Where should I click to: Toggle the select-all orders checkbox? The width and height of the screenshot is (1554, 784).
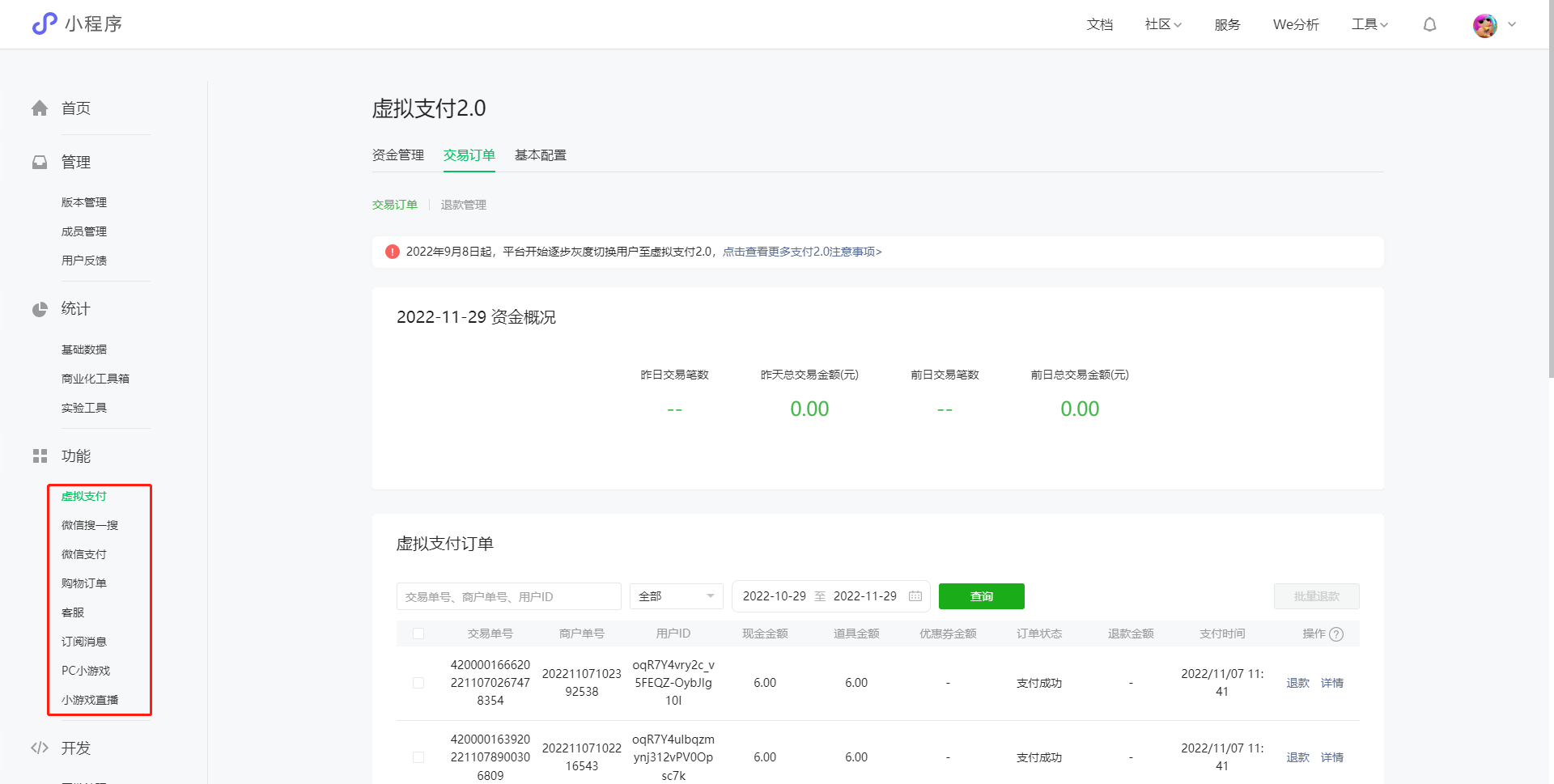coord(418,634)
